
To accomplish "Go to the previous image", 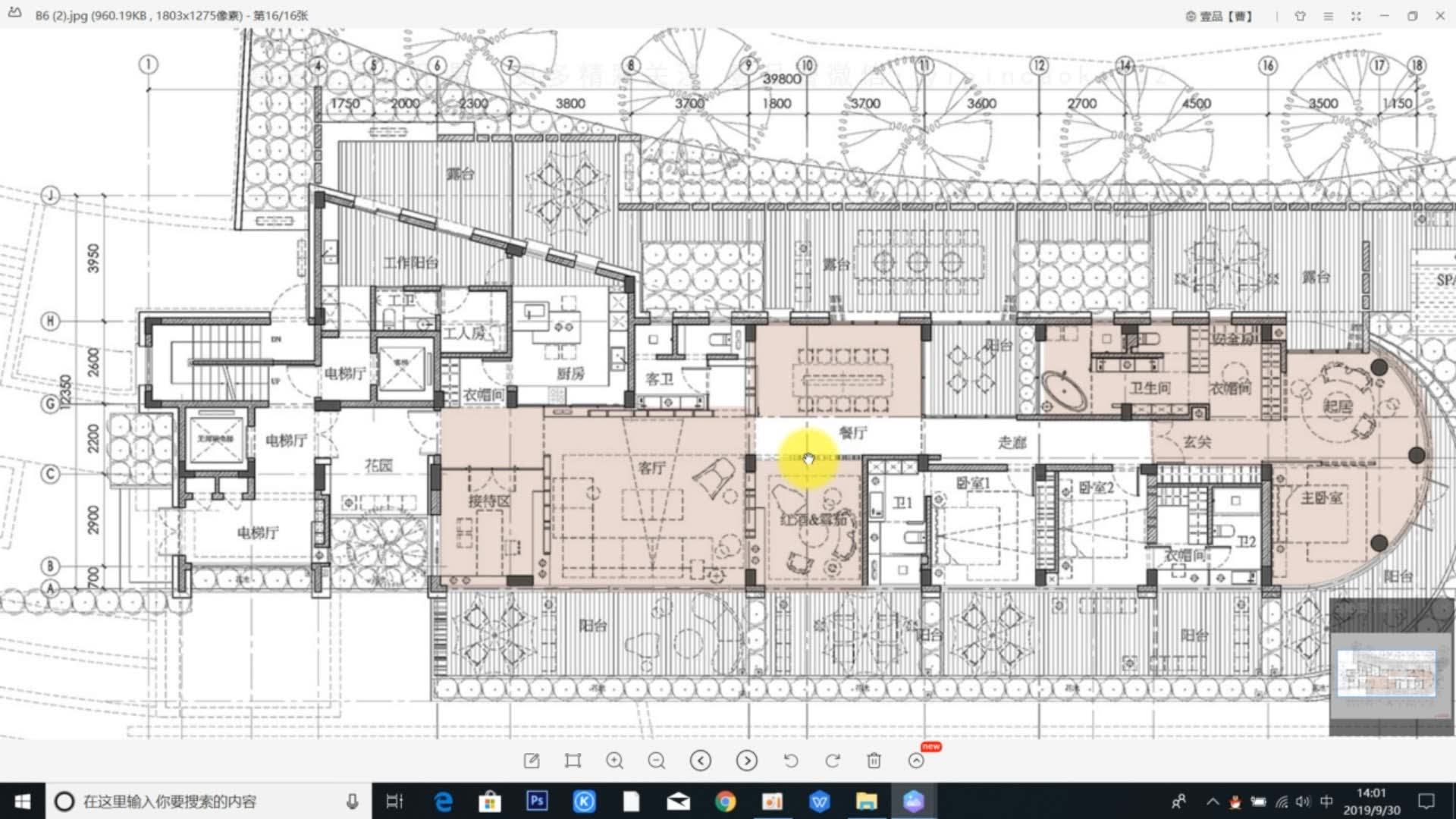I will pyautogui.click(x=701, y=761).
